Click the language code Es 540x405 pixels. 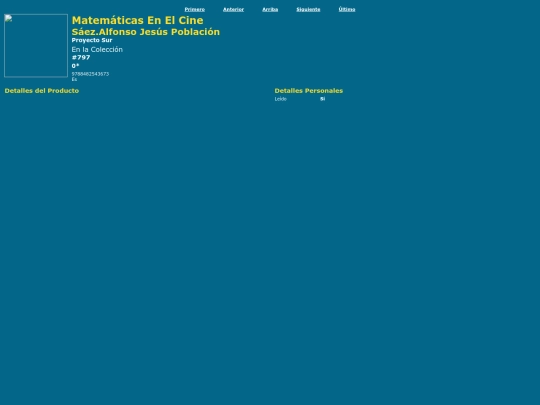tap(74, 80)
